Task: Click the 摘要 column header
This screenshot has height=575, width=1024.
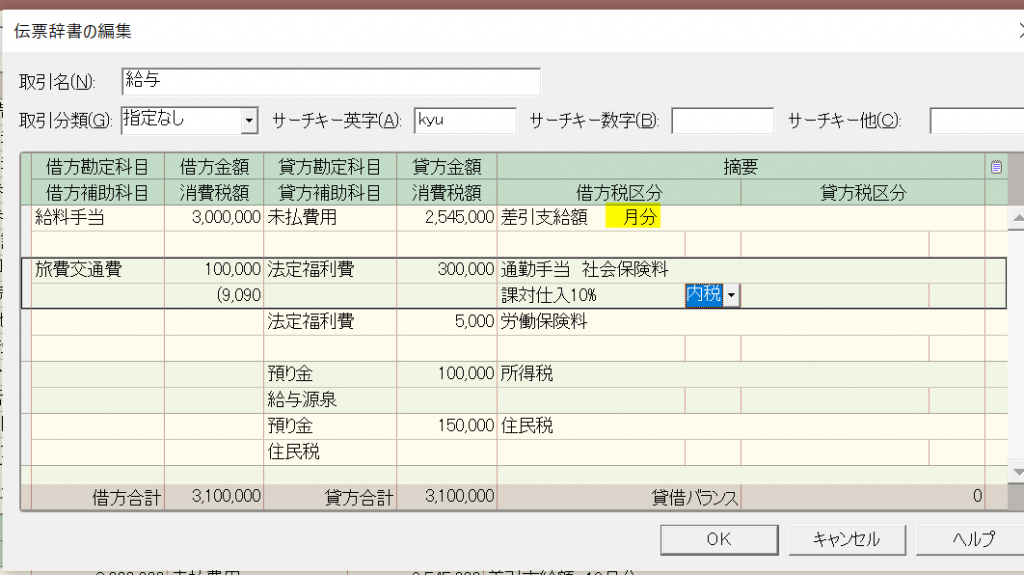Action: click(x=740, y=167)
